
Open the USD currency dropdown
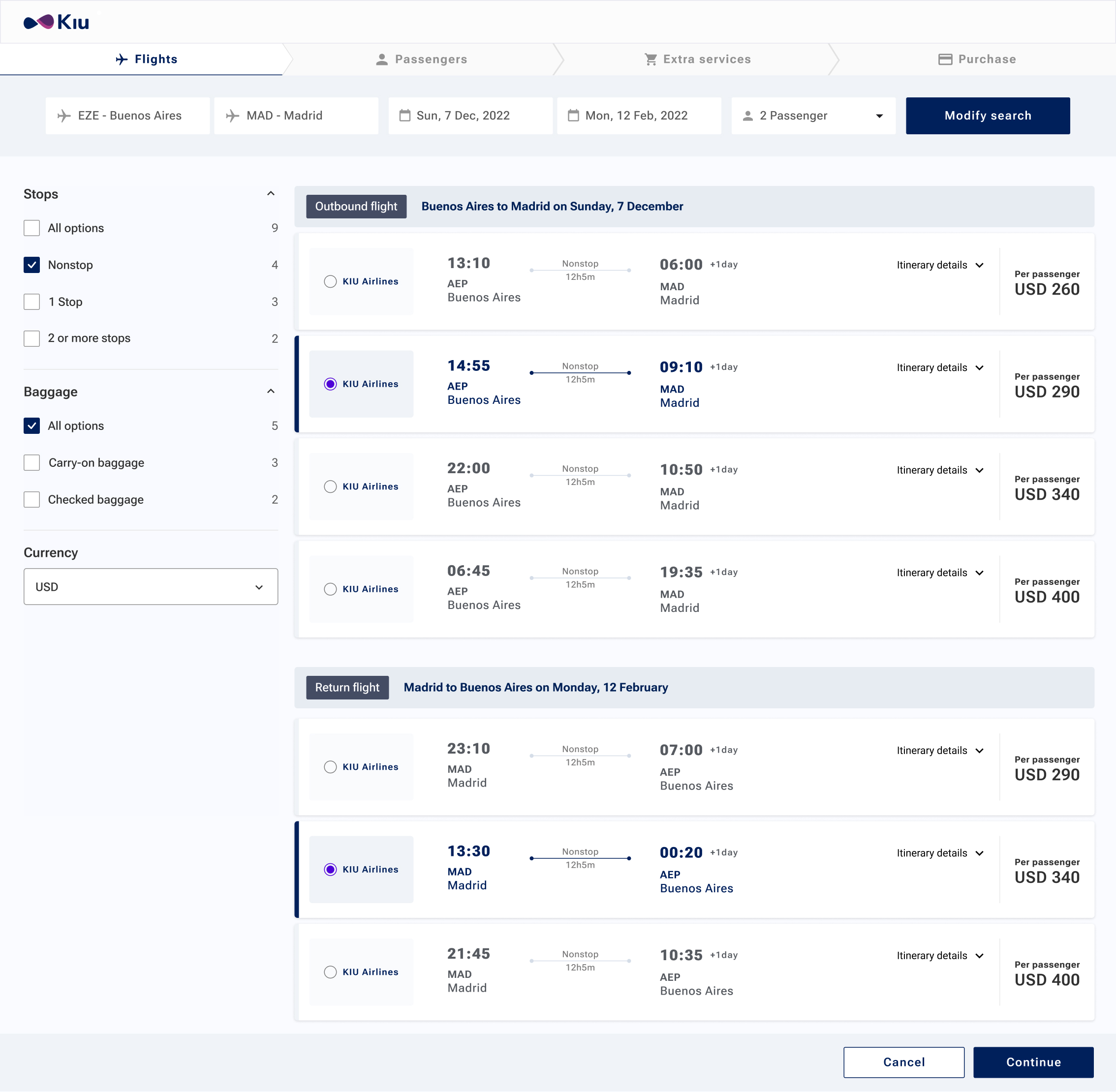click(x=151, y=587)
